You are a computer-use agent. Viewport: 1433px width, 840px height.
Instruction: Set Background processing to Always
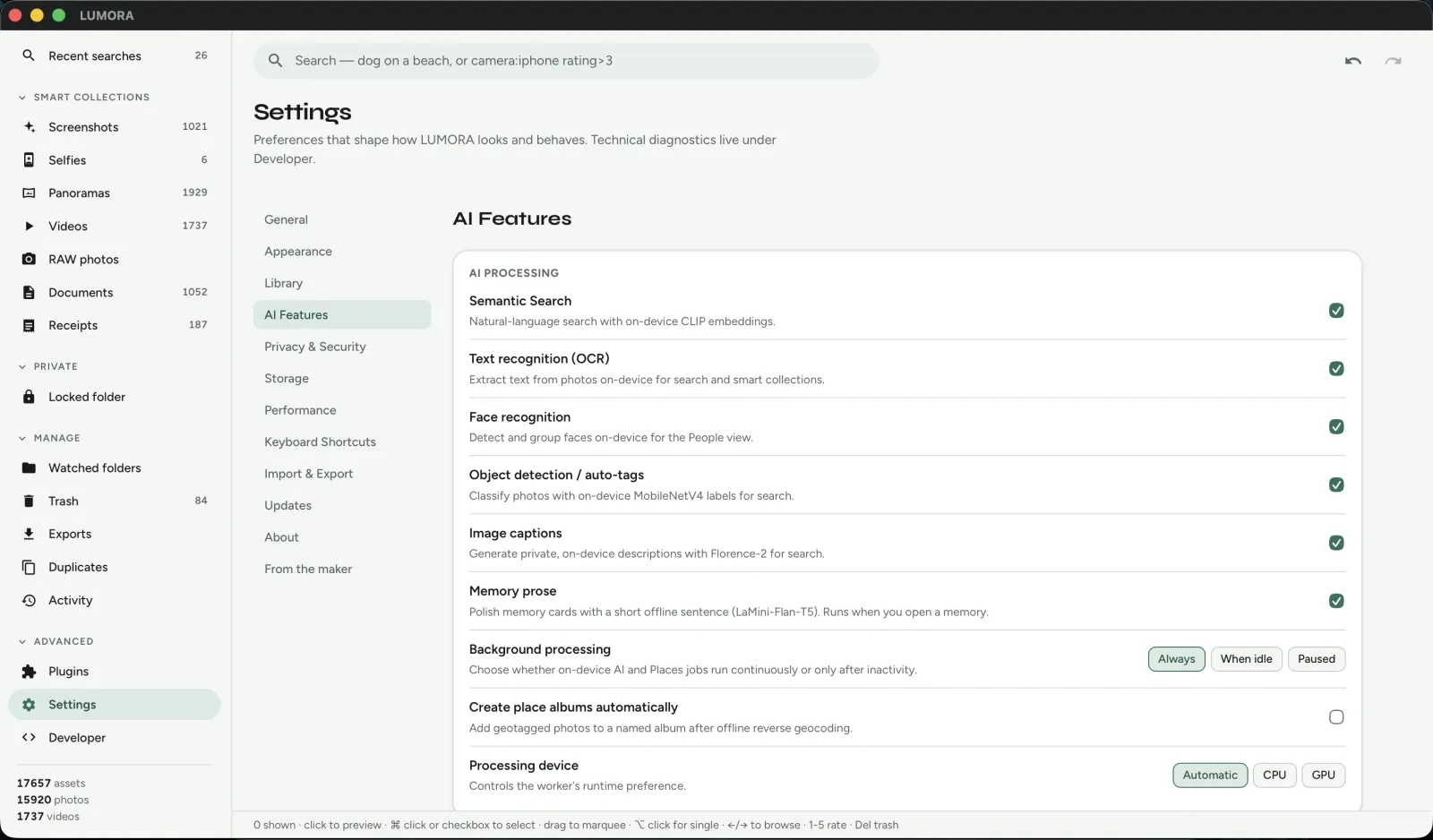click(1177, 659)
